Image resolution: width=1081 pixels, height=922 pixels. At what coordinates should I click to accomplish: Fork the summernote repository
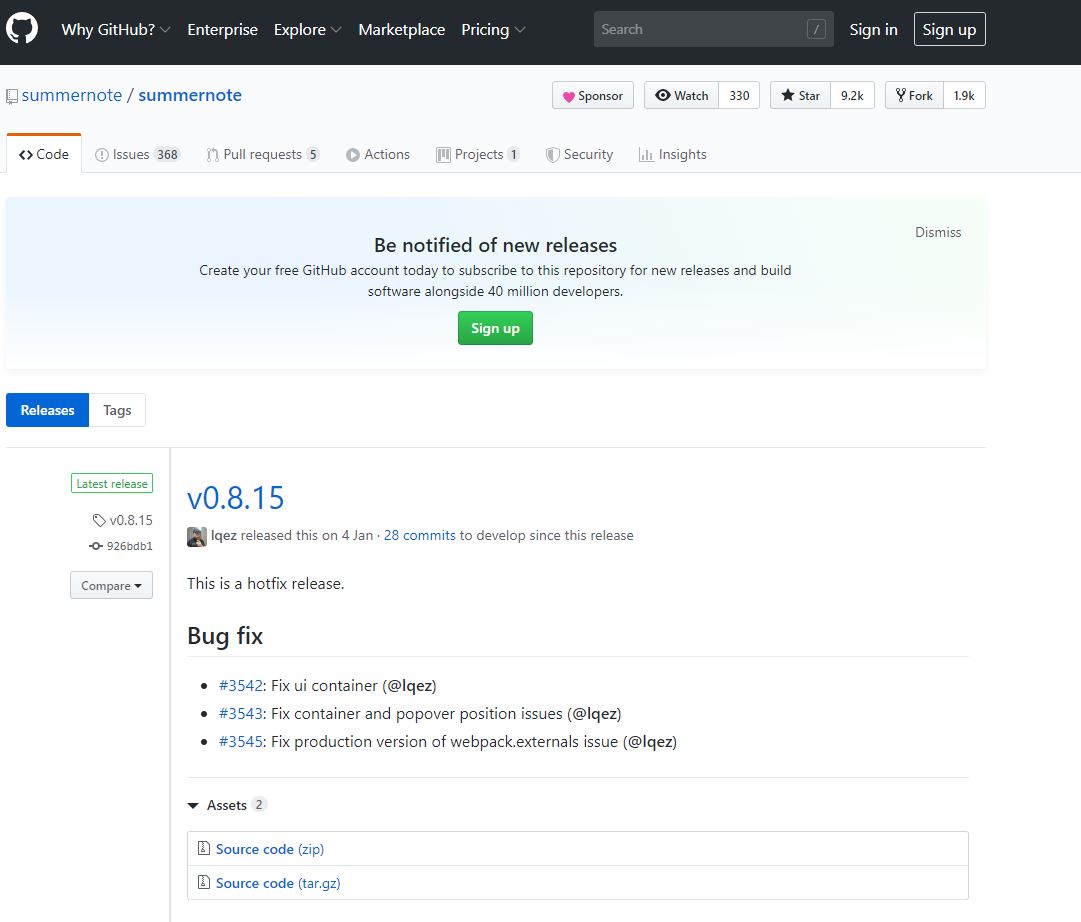pyautogui.click(x=914, y=95)
